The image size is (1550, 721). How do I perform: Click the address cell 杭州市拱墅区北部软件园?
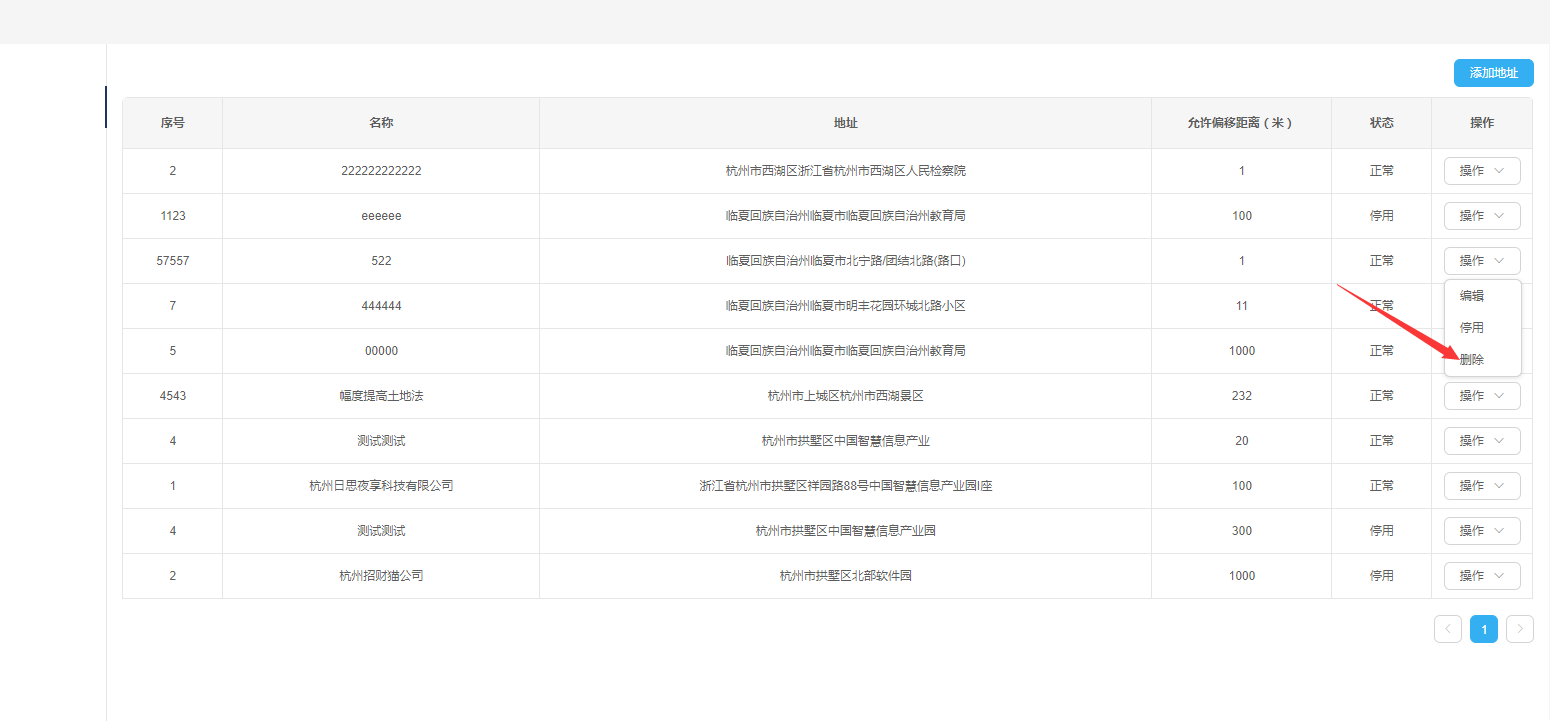pos(845,576)
